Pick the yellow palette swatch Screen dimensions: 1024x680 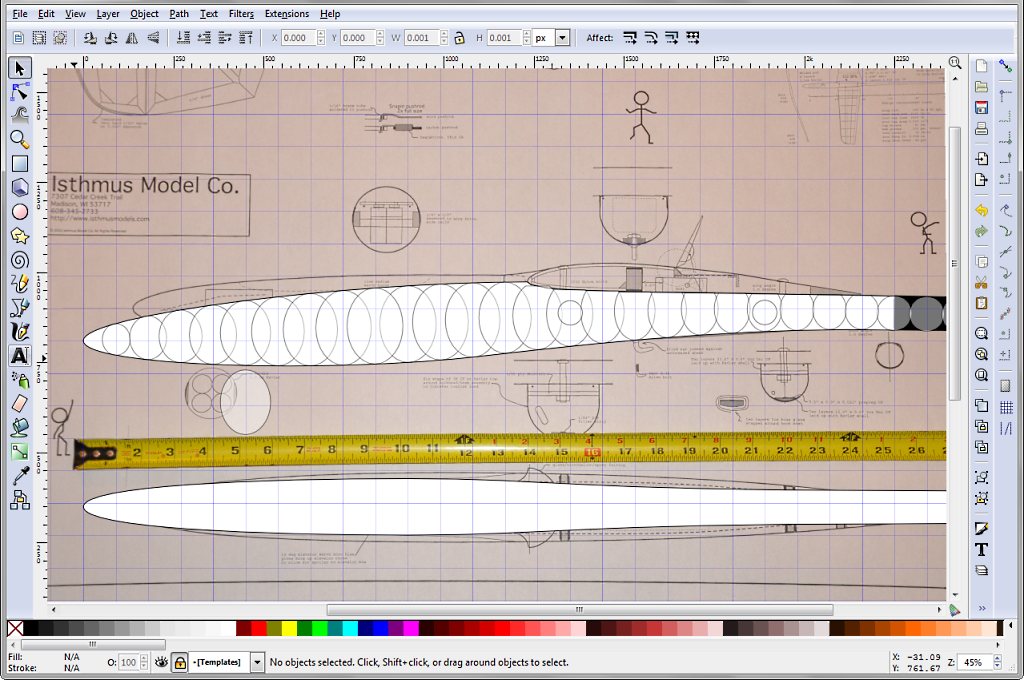pos(289,628)
